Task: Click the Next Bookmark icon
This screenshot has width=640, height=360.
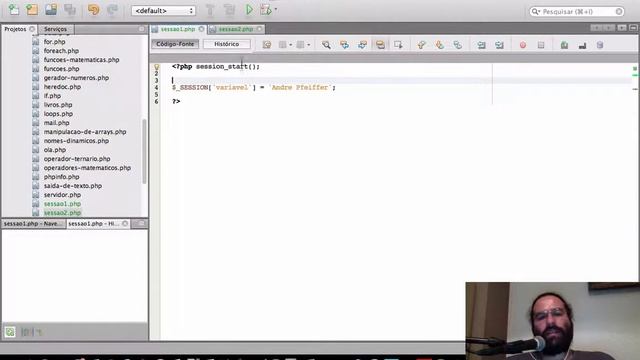Action: (x=440, y=45)
